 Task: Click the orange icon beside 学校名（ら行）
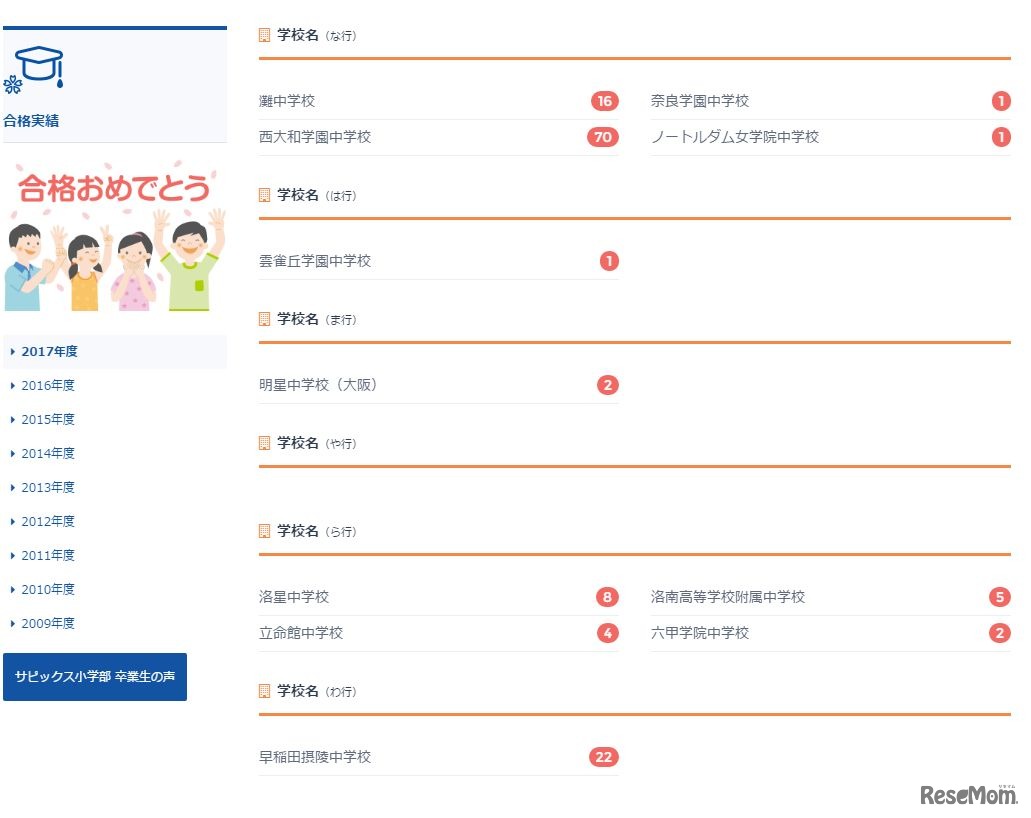[x=263, y=530]
